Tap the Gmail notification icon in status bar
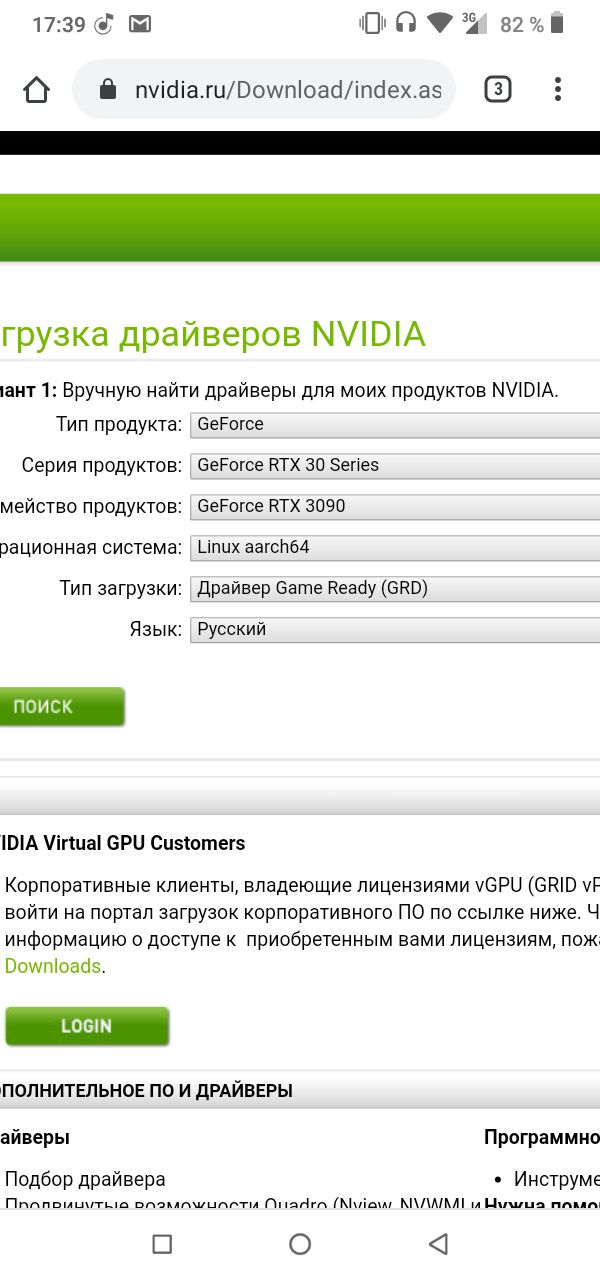This screenshot has width=600, height=1280. click(x=139, y=24)
